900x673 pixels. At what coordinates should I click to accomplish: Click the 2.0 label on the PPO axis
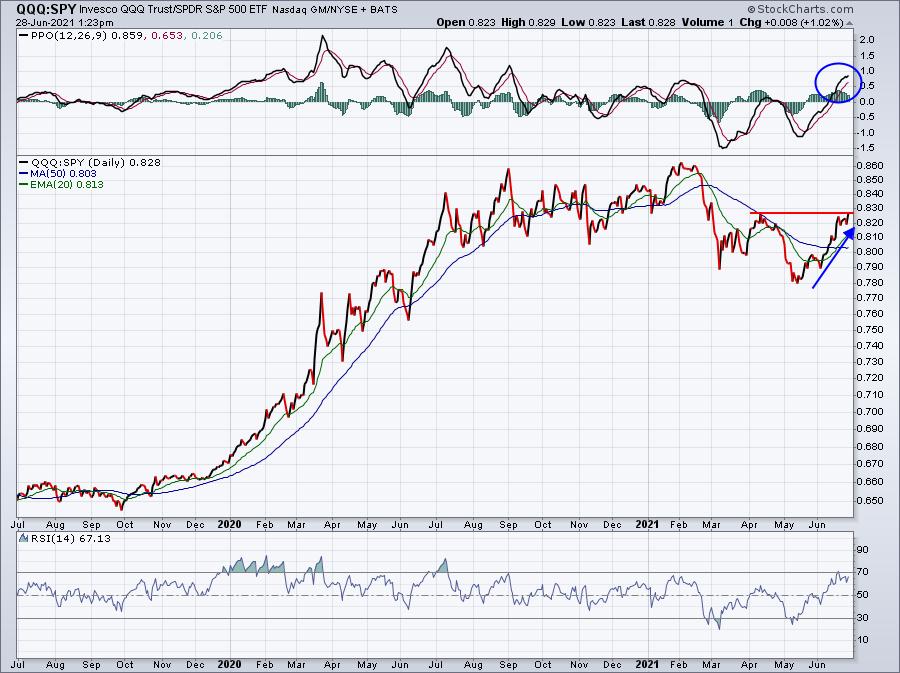coord(867,40)
